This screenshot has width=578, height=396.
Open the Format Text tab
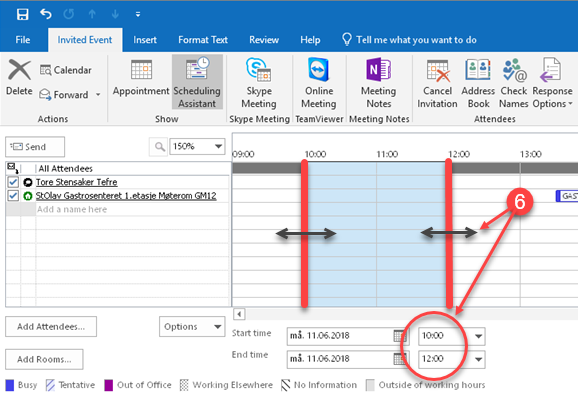[x=203, y=40]
